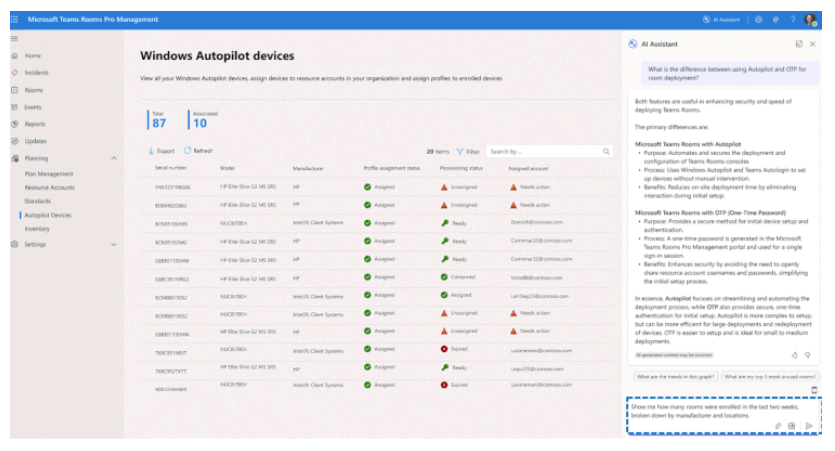
Task: Click the help question mark icon
Action: [x=793, y=20]
